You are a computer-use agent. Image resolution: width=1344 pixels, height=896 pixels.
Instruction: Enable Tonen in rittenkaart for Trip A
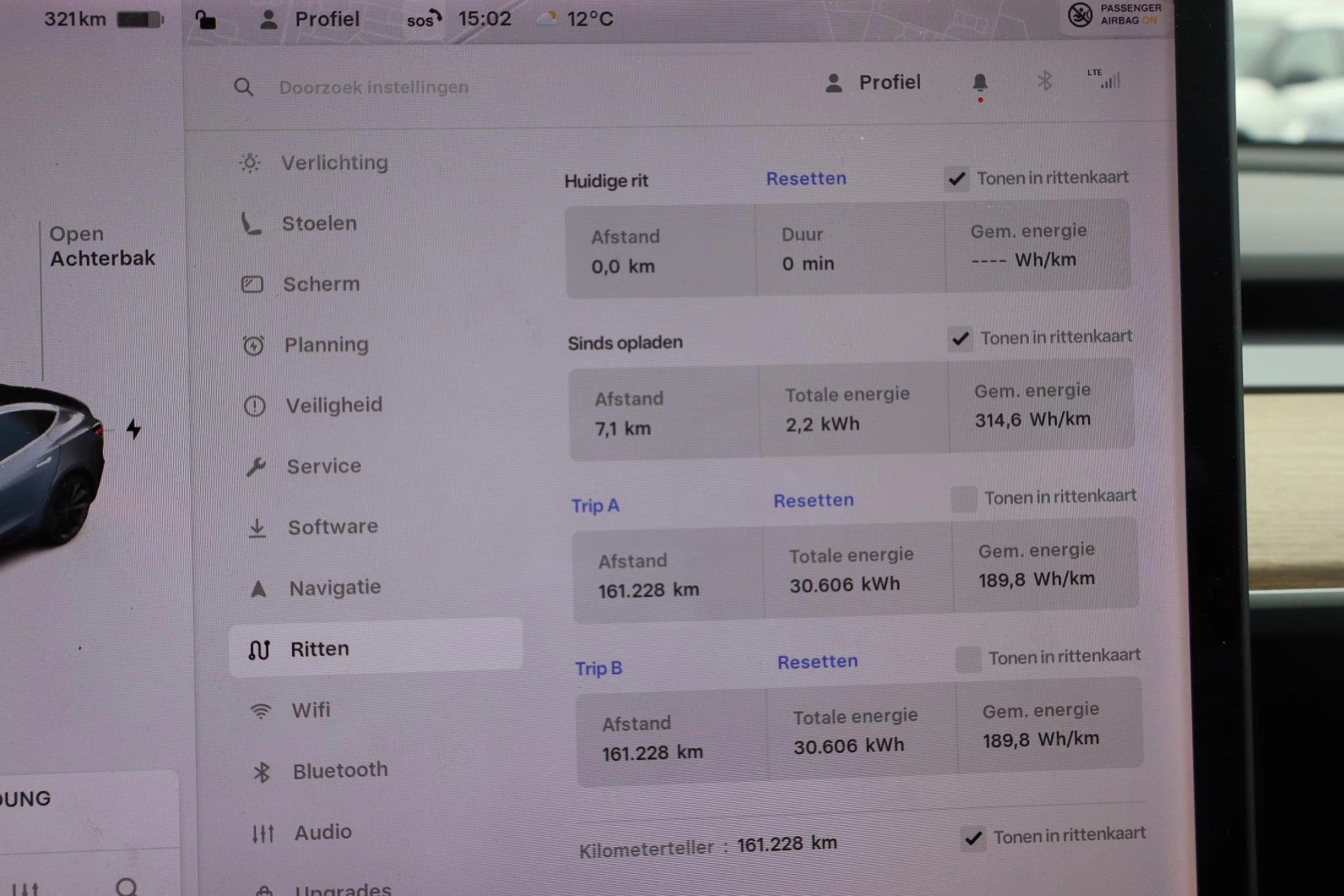point(964,499)
